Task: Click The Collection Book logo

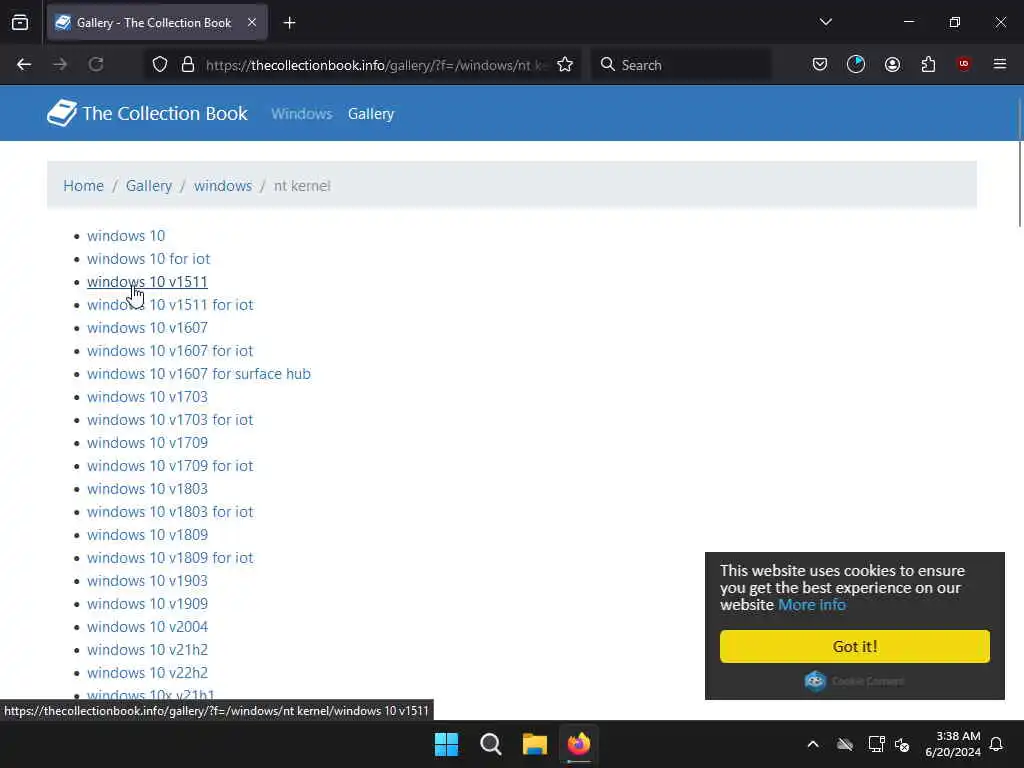Action: click(148, 114)
